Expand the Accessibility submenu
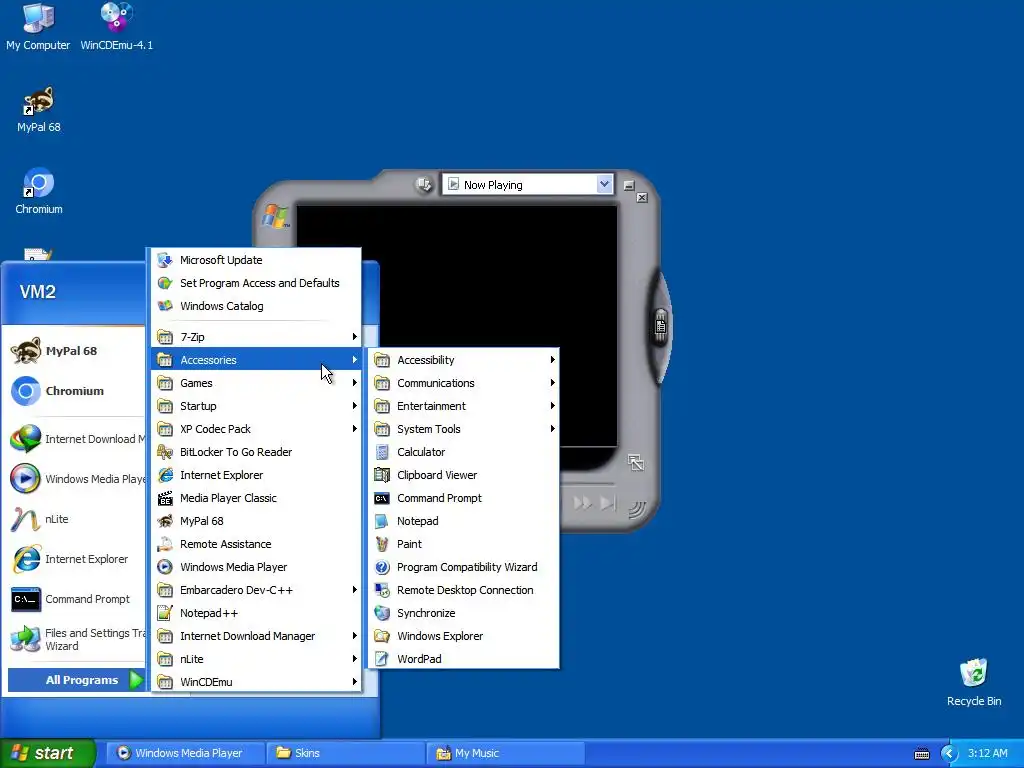The image size is (1024, 768). [464, 360]
